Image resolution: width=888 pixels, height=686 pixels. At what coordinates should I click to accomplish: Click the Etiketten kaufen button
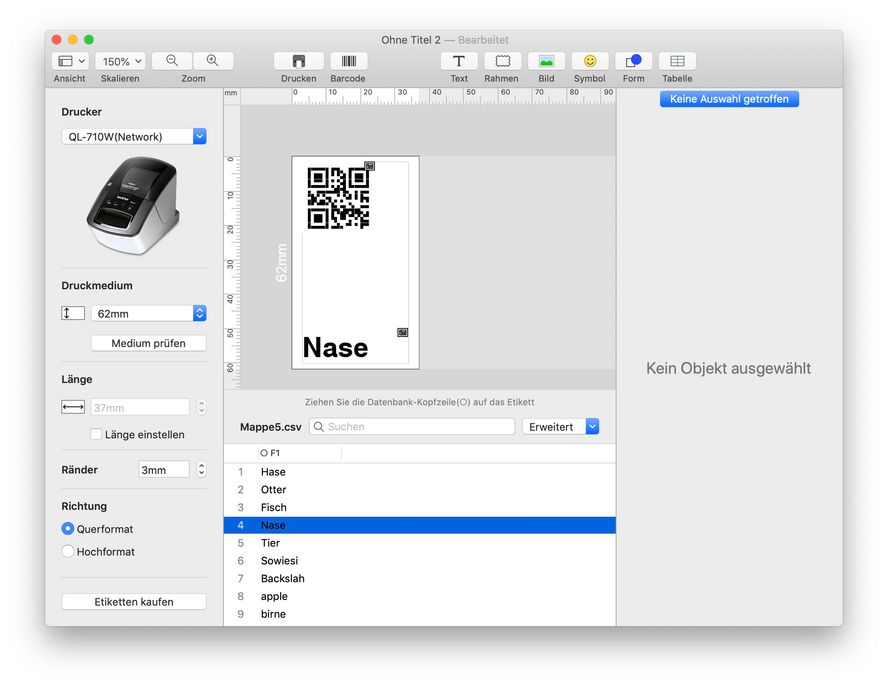134,602
